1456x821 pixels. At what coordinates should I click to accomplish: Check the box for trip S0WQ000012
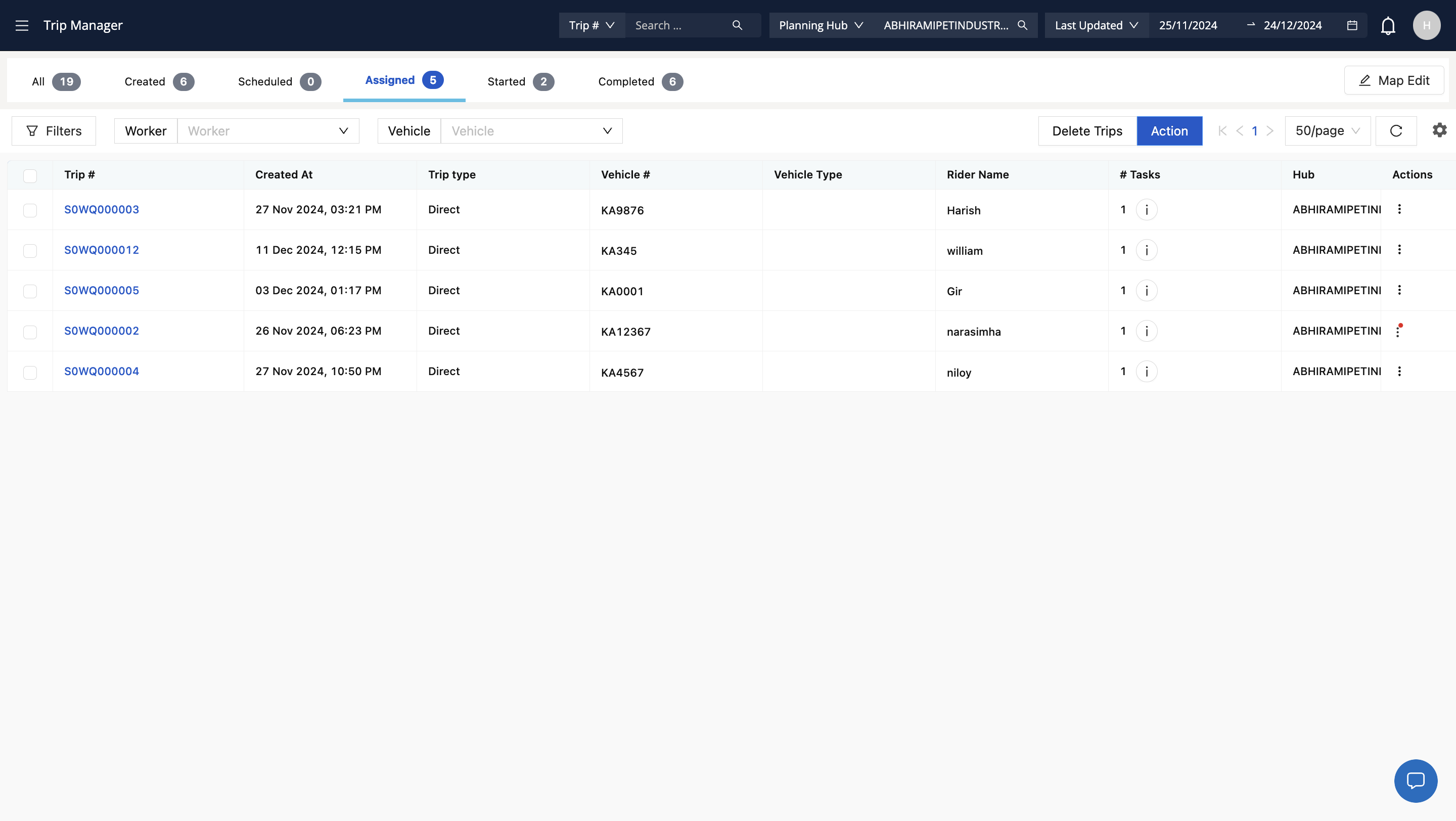click(x=30, y=251)
